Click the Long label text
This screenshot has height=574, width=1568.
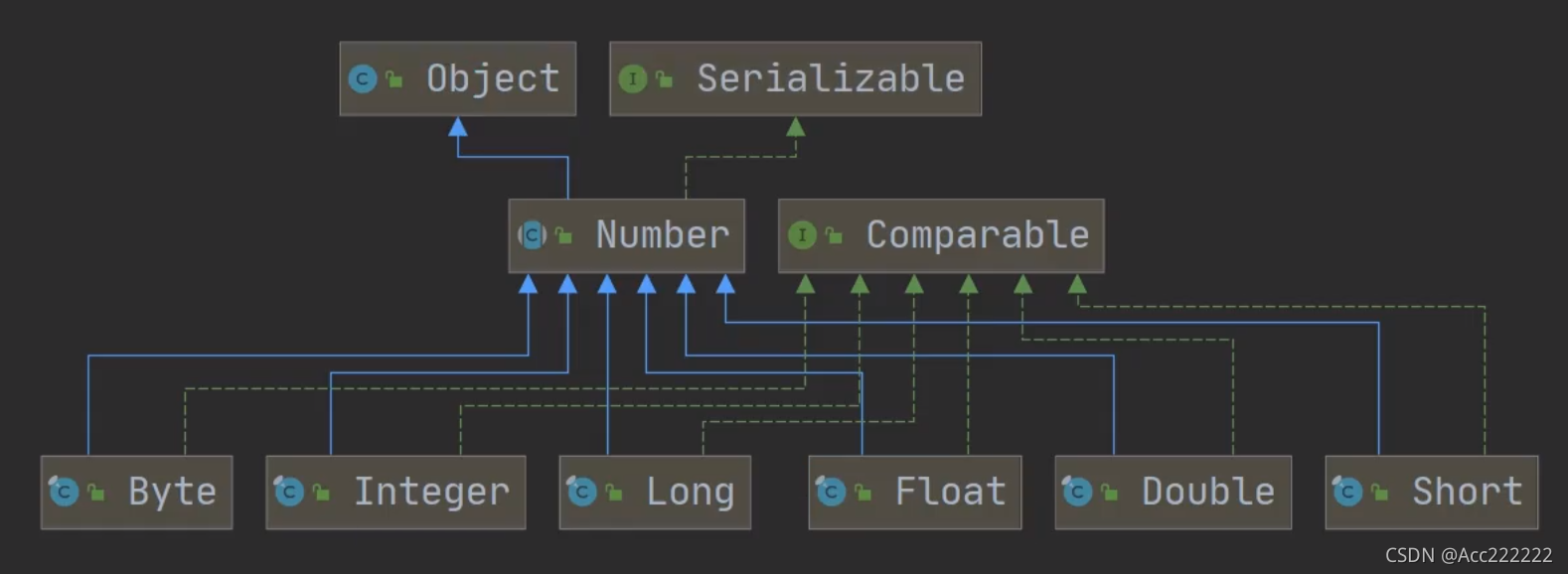pyautogui.click(x=691, y=493)
